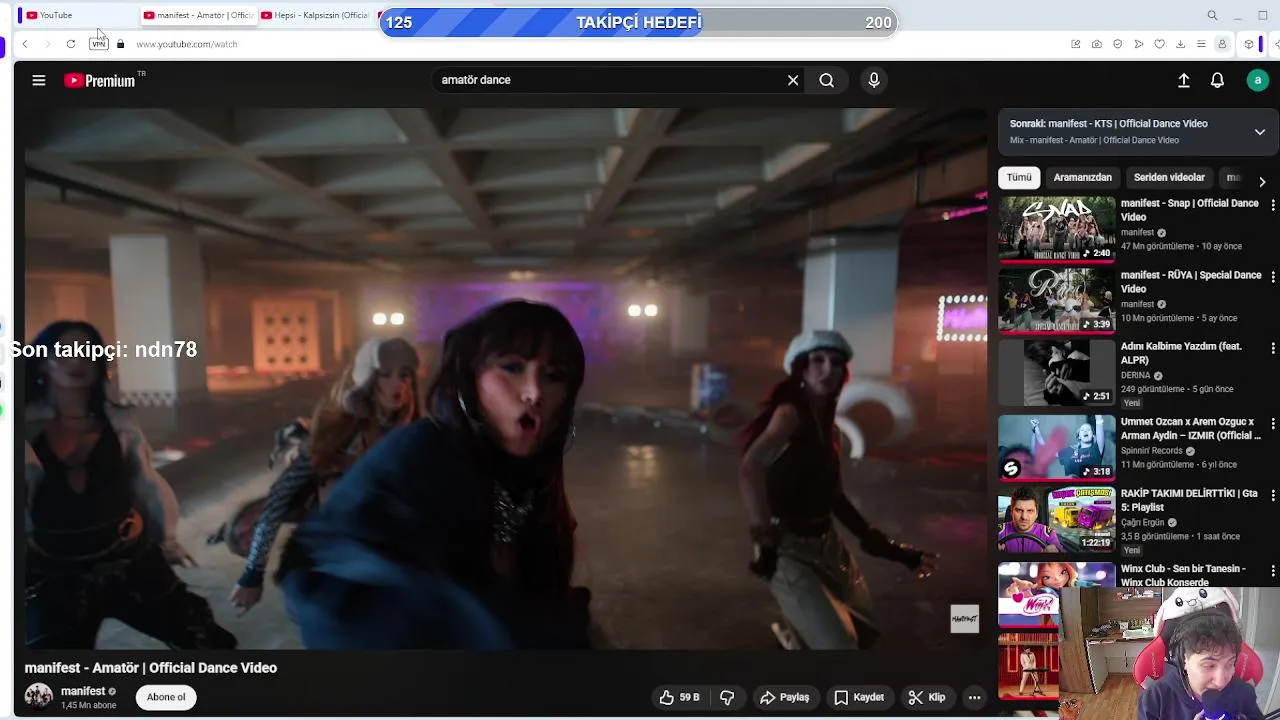Viewport: 1280px width, 720px height.
Task: Dislike the video with thumbs down
Action: click(x=727, y=697)
